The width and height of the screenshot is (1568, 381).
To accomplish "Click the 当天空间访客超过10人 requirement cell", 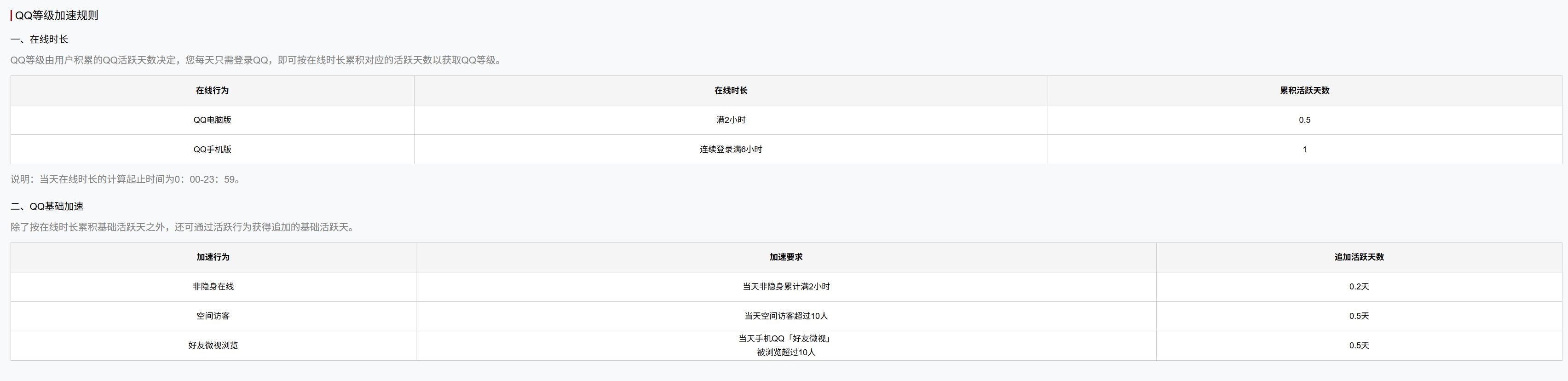I will [786, 316].
